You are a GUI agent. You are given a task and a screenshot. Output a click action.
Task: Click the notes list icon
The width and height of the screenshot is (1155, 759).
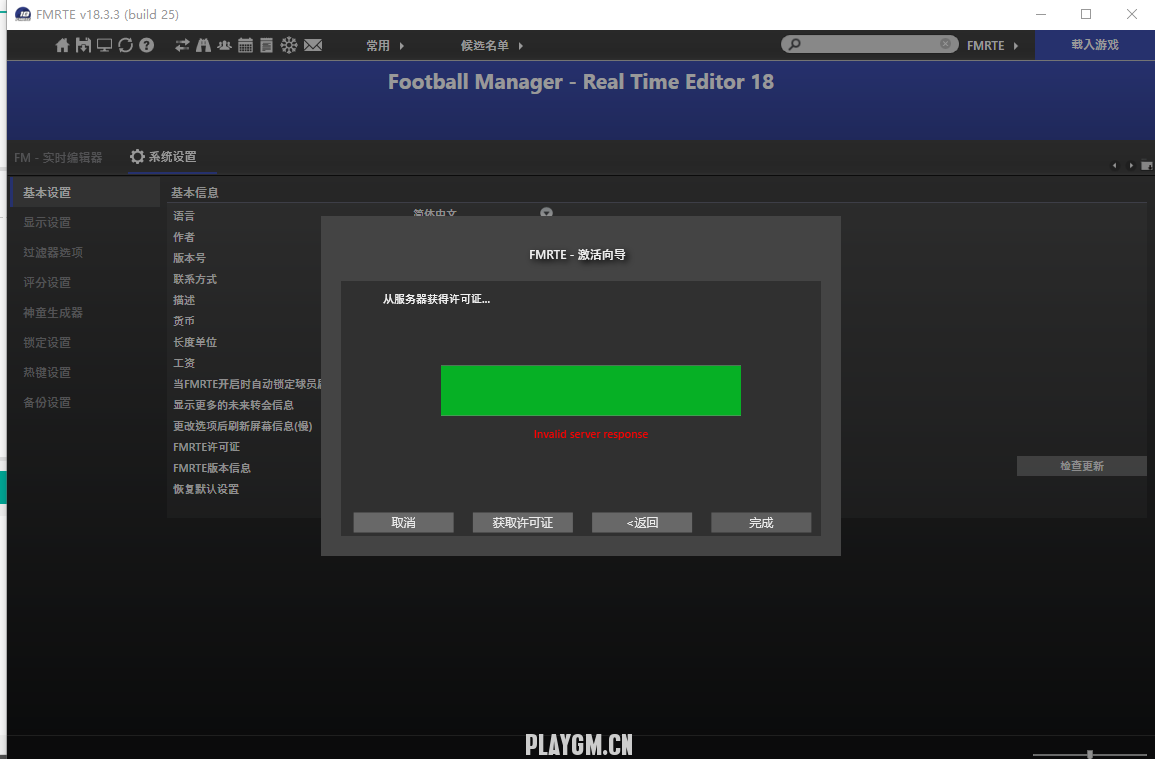click(x=267, y=46)
